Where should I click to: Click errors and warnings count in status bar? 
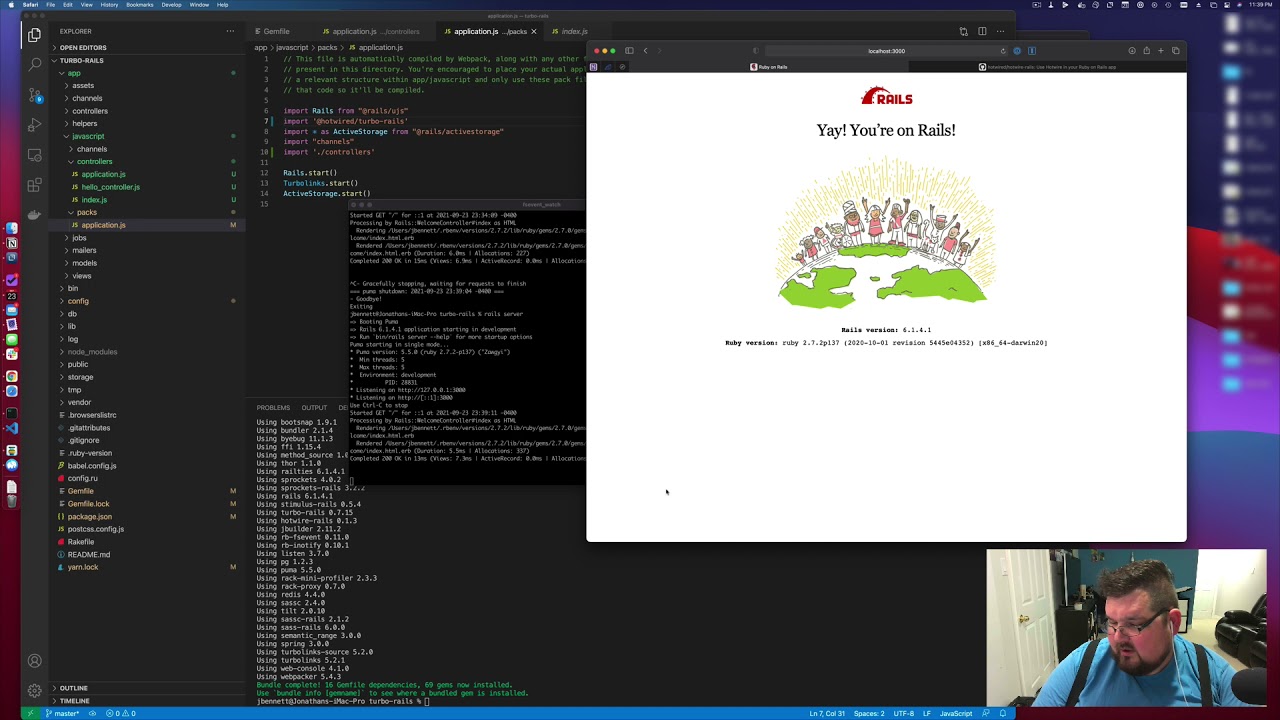tap(119, 714)
